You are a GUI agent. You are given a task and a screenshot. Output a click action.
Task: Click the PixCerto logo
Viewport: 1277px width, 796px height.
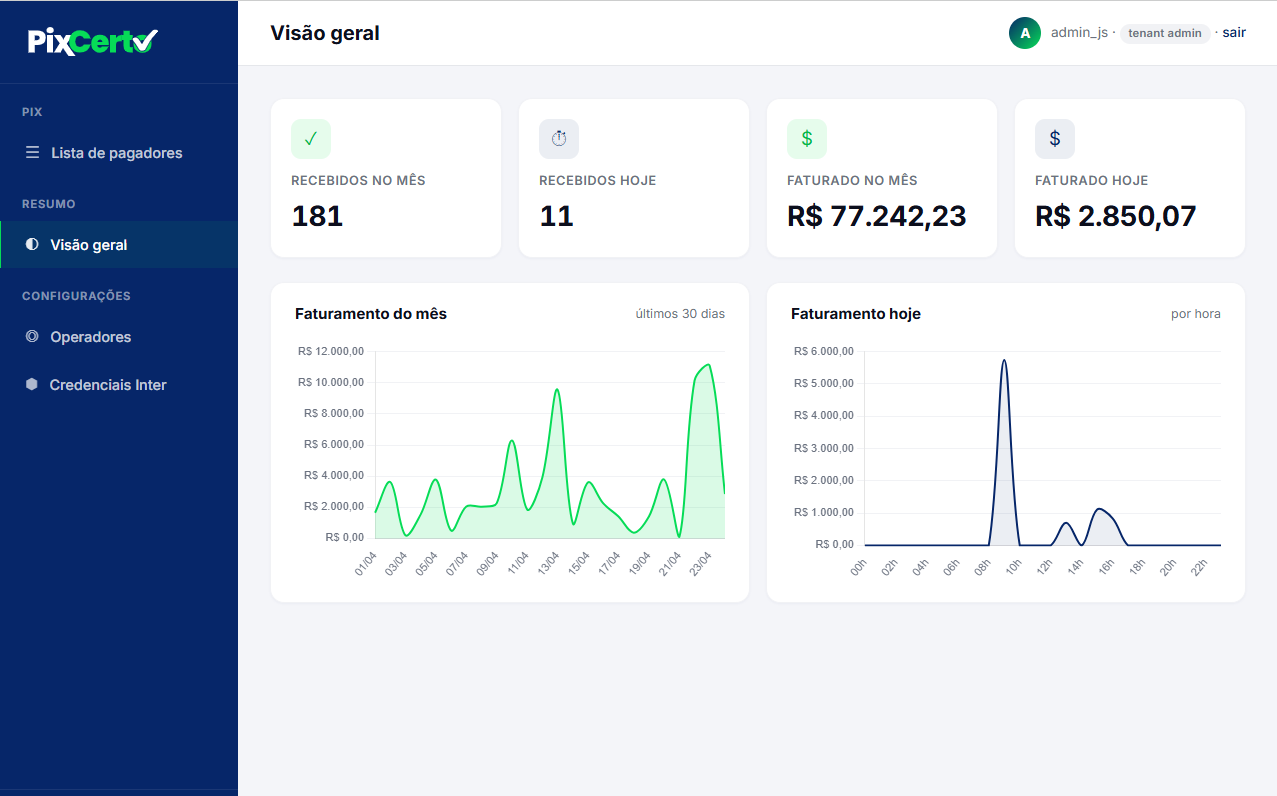coord(92,41)
